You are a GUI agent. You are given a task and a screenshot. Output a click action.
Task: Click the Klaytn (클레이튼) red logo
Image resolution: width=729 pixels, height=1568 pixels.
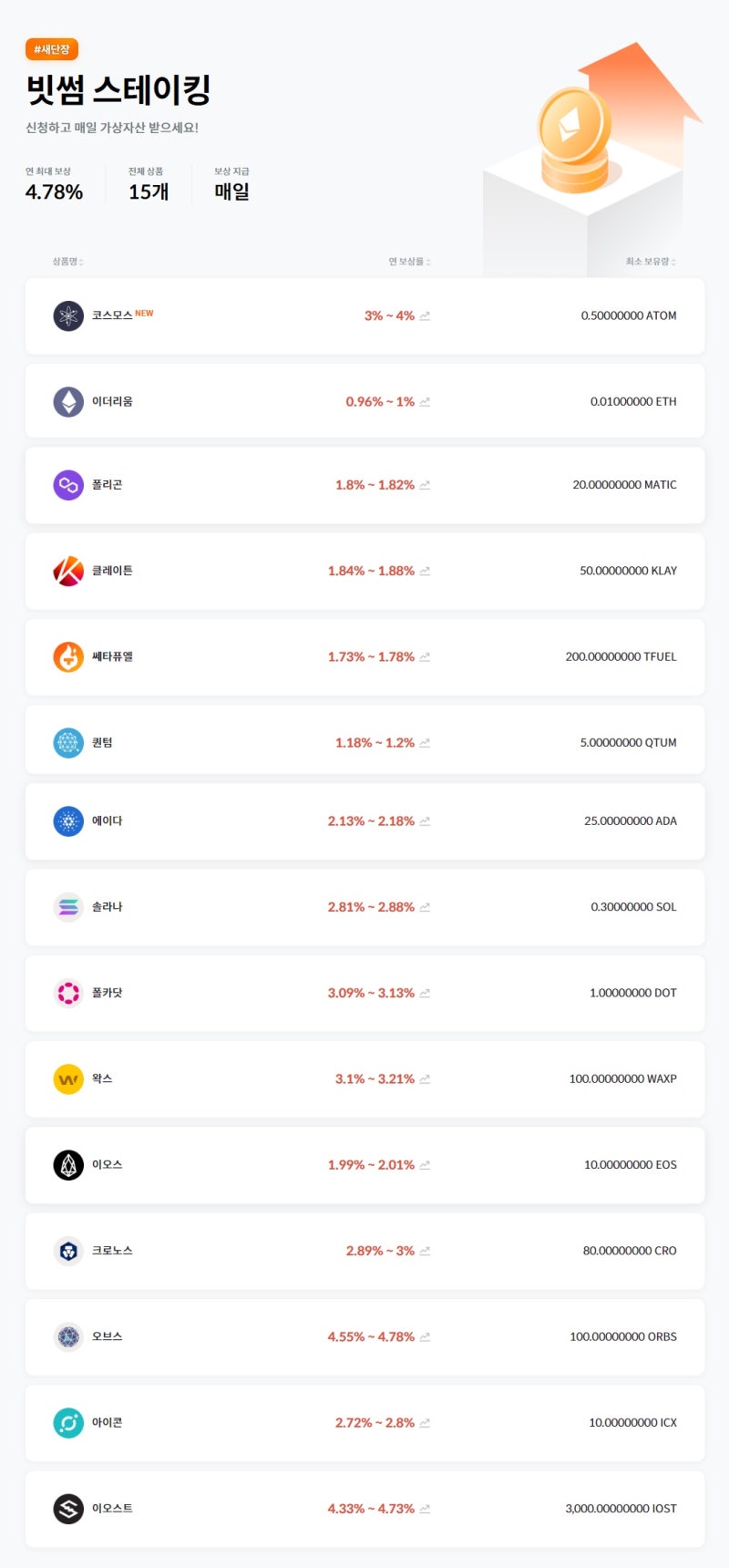pos(67,571)
